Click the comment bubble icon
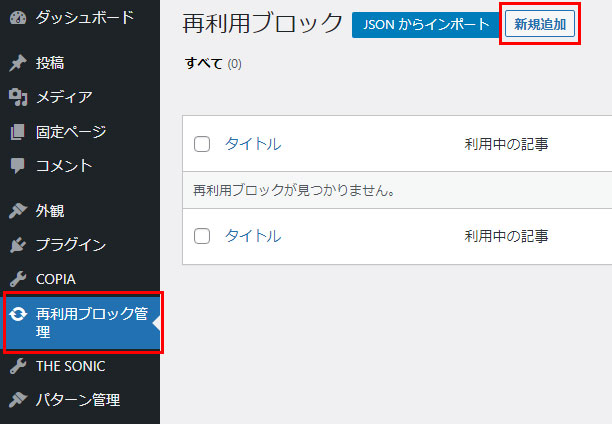The width and height of the screenshot is (612, 424). (x=18, y=166)
